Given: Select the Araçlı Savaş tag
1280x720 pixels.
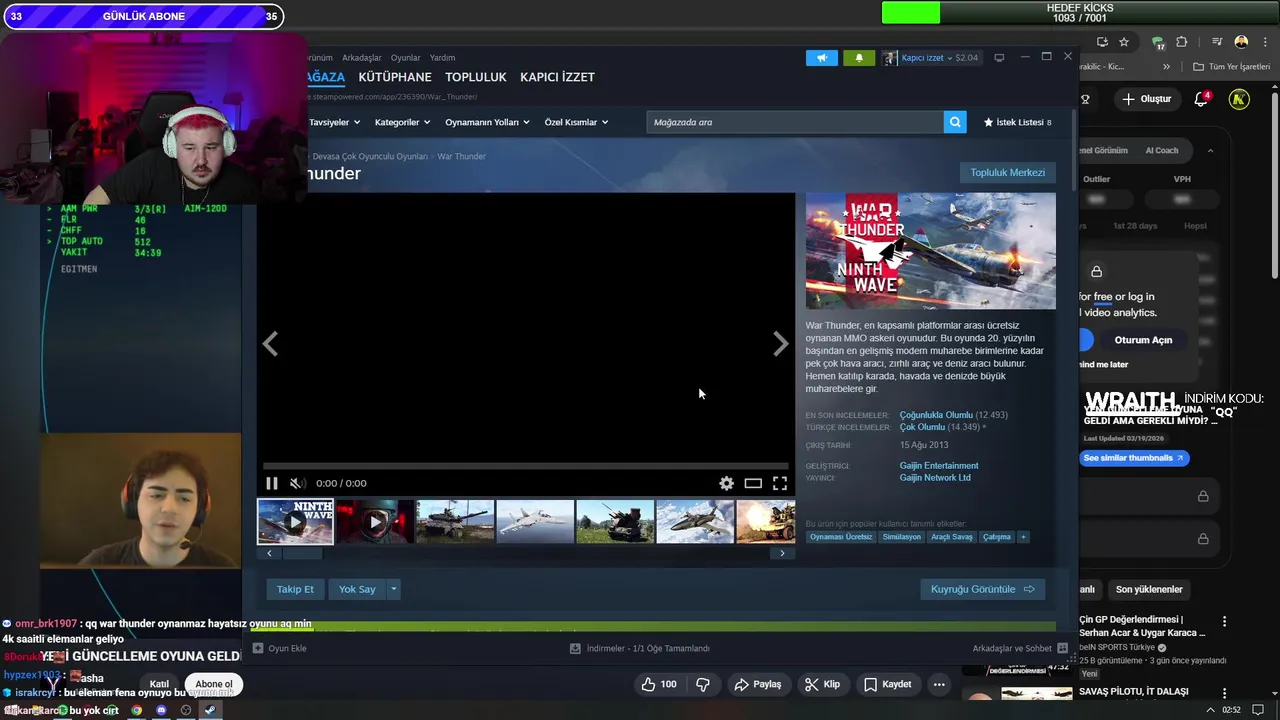Looking at the screenshot, I should pos(952,537).
